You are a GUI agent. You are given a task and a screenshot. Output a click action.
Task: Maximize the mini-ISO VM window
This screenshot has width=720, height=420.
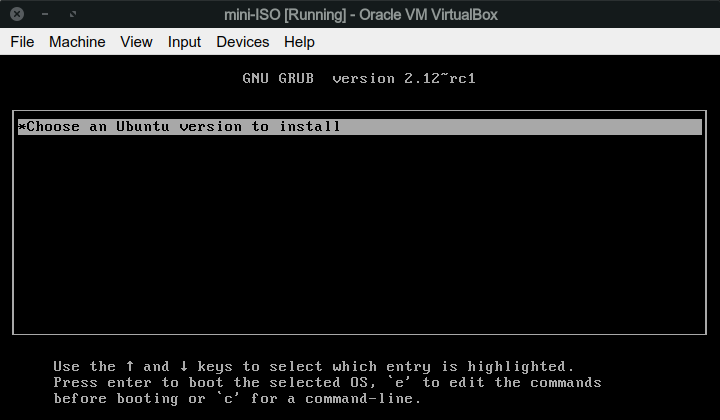(x=73, y=15)
